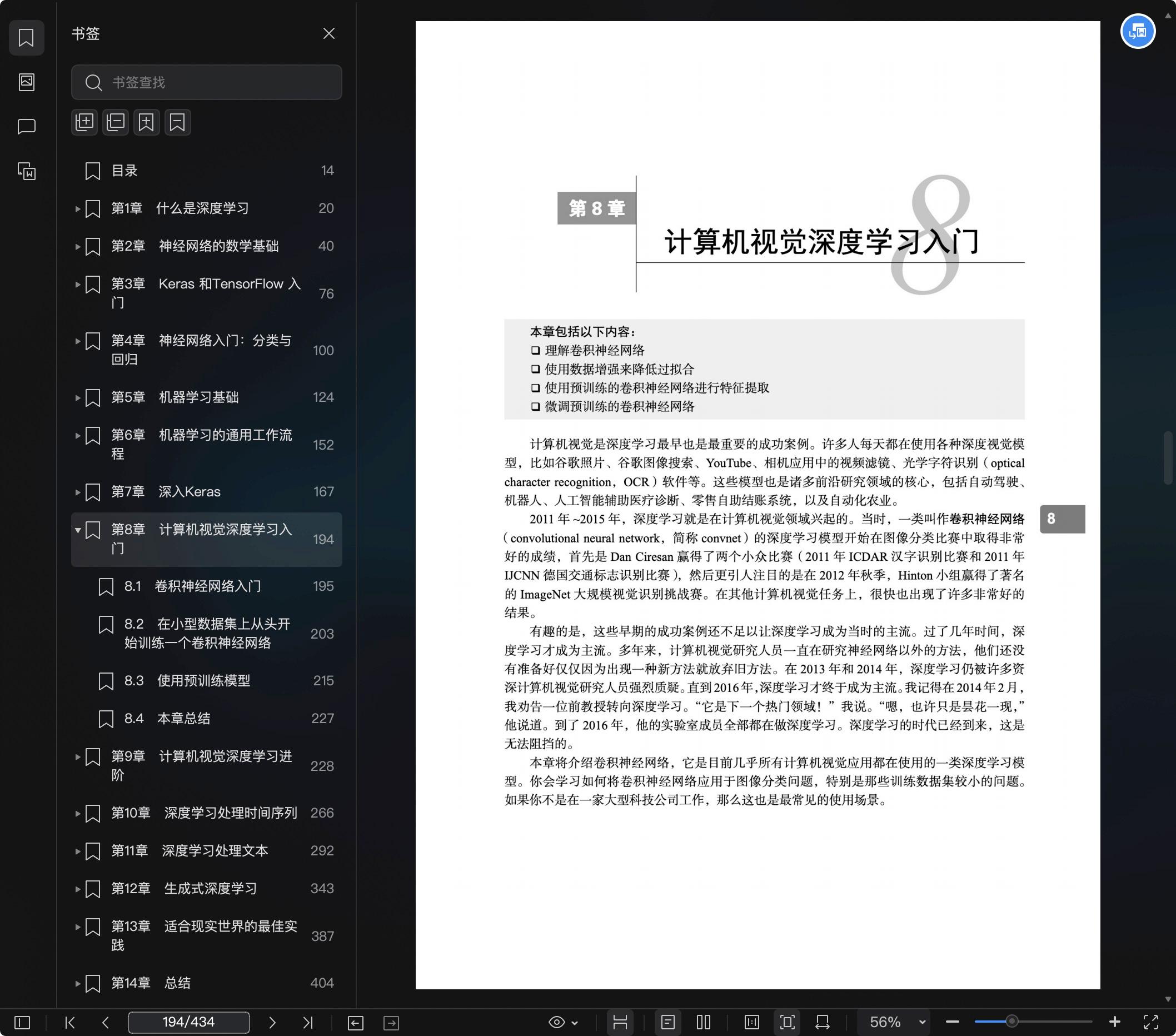Open the 目录 bookmark
This screenshot has width=1176, height=1036.
coord(207,171)
